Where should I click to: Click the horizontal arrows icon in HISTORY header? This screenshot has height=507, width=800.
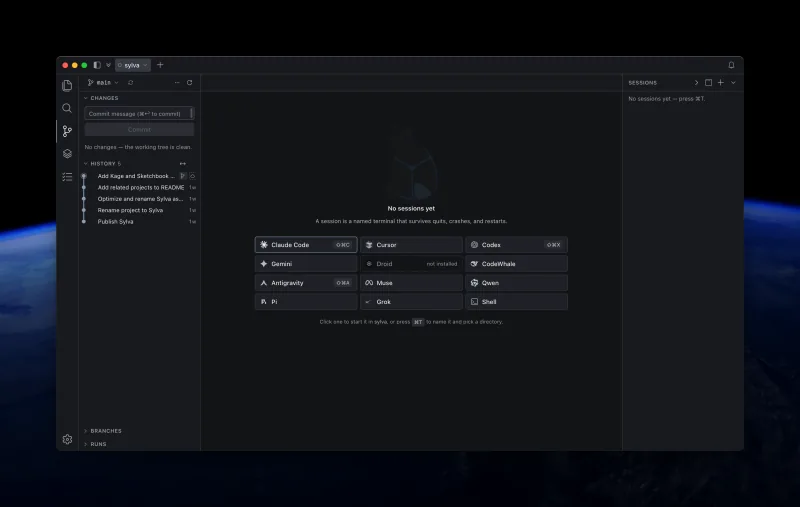point(183,164)
